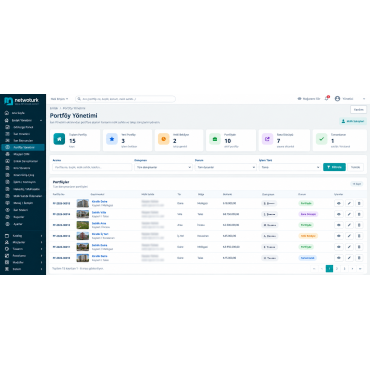Edit the Satılık Villa row with pencil icon
The image size is (370, 370).
click(x=349, y=214)
